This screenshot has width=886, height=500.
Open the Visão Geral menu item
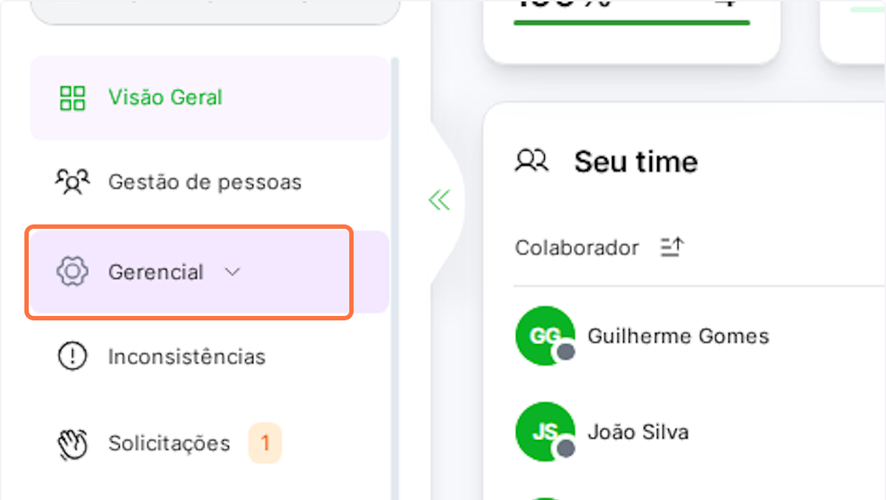click(165, 98)
